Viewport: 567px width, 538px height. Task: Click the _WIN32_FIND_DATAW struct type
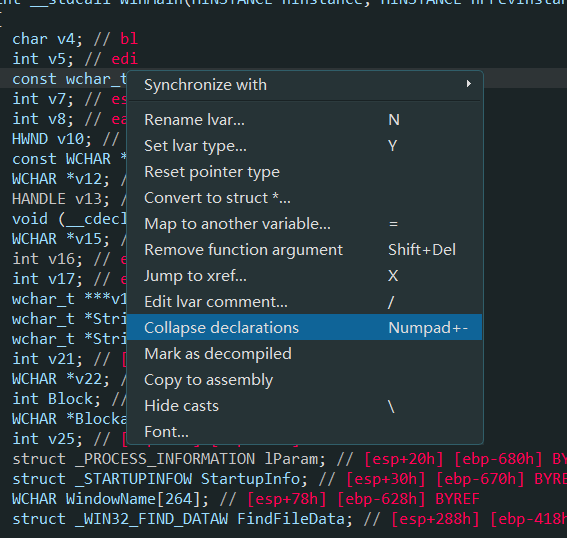coord(152,519)
